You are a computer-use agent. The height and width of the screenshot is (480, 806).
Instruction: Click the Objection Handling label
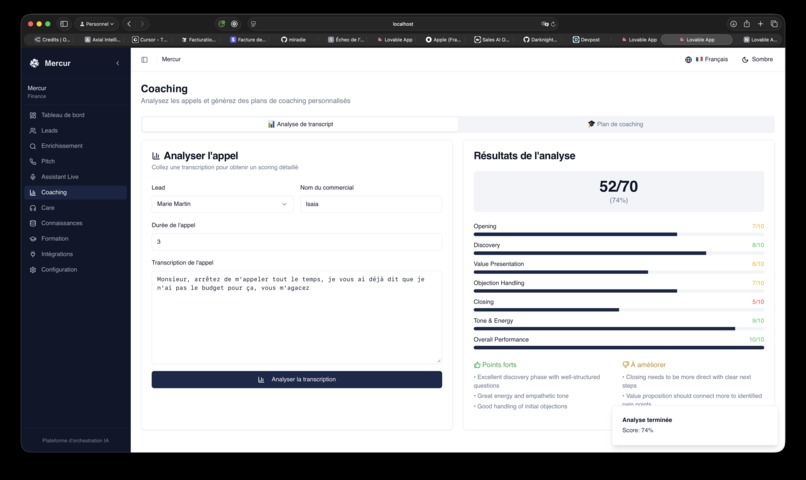(499, 283)
